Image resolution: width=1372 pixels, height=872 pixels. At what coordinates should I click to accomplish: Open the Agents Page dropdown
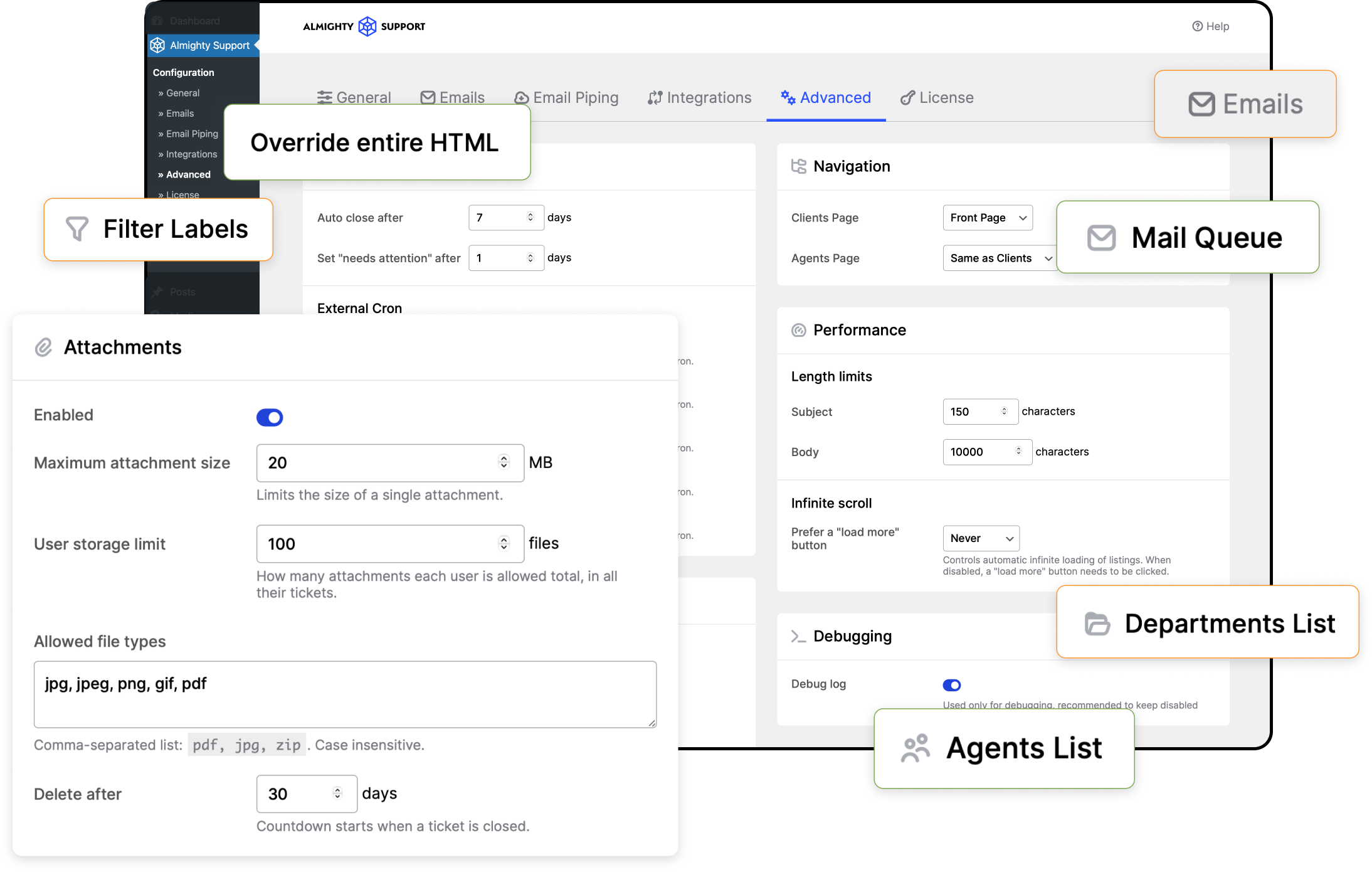point(1000,258)
